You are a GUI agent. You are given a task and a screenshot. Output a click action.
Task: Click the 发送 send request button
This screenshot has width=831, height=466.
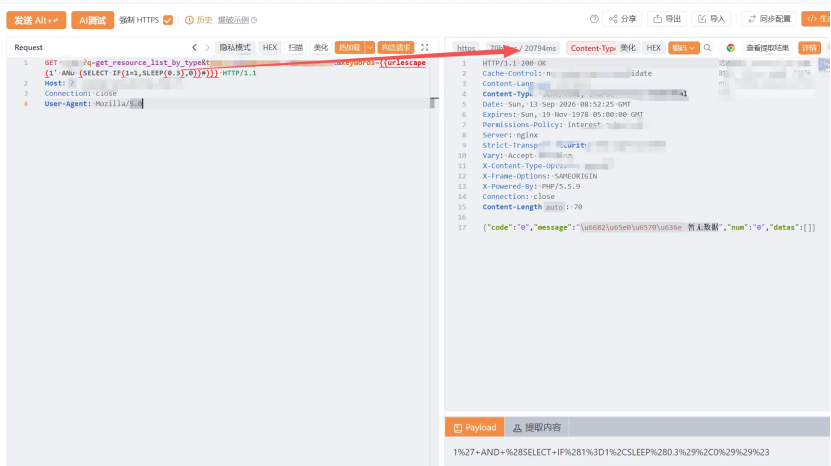[x=36, y=20]
